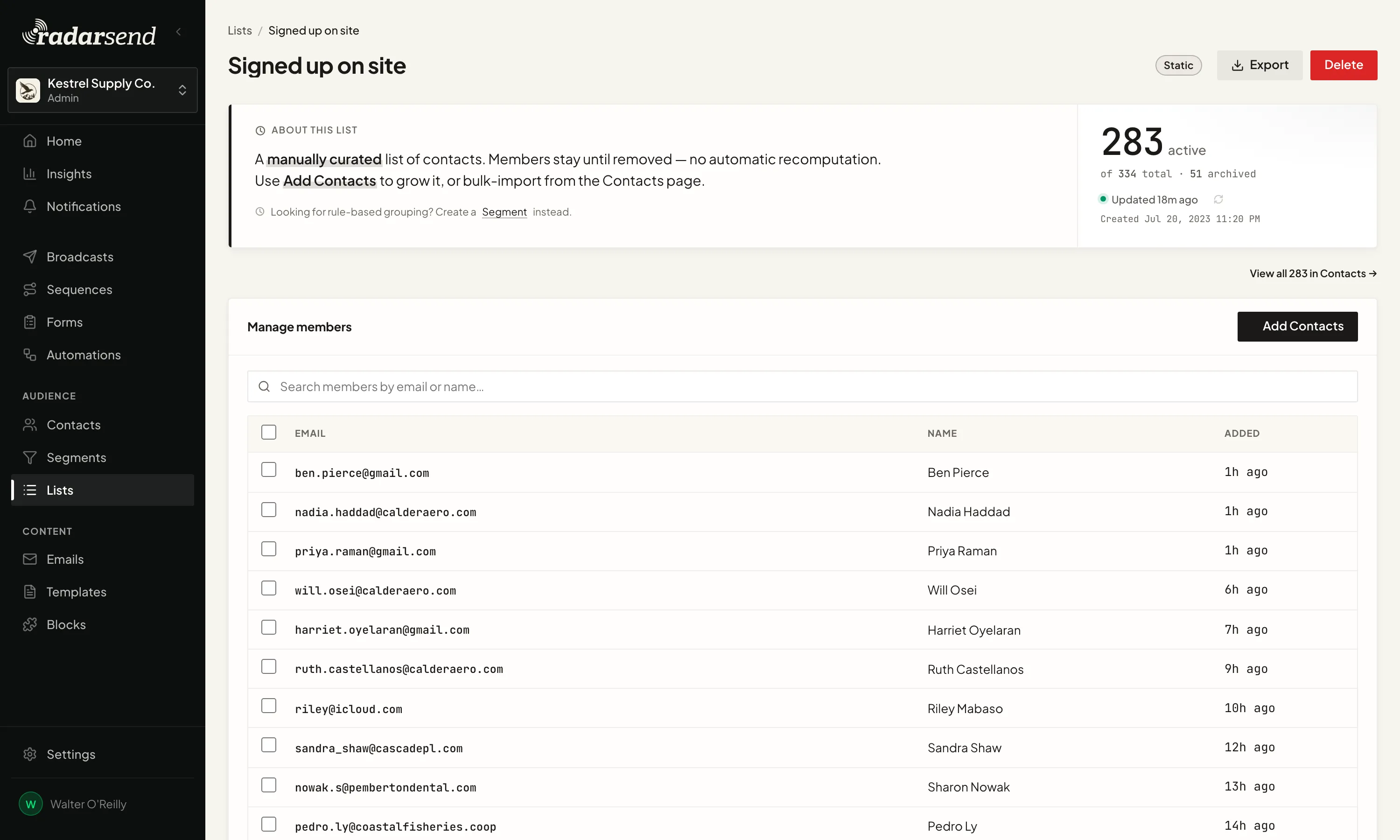Open Emails under Content
1400x840 pixels.
(x=102, y=559)
